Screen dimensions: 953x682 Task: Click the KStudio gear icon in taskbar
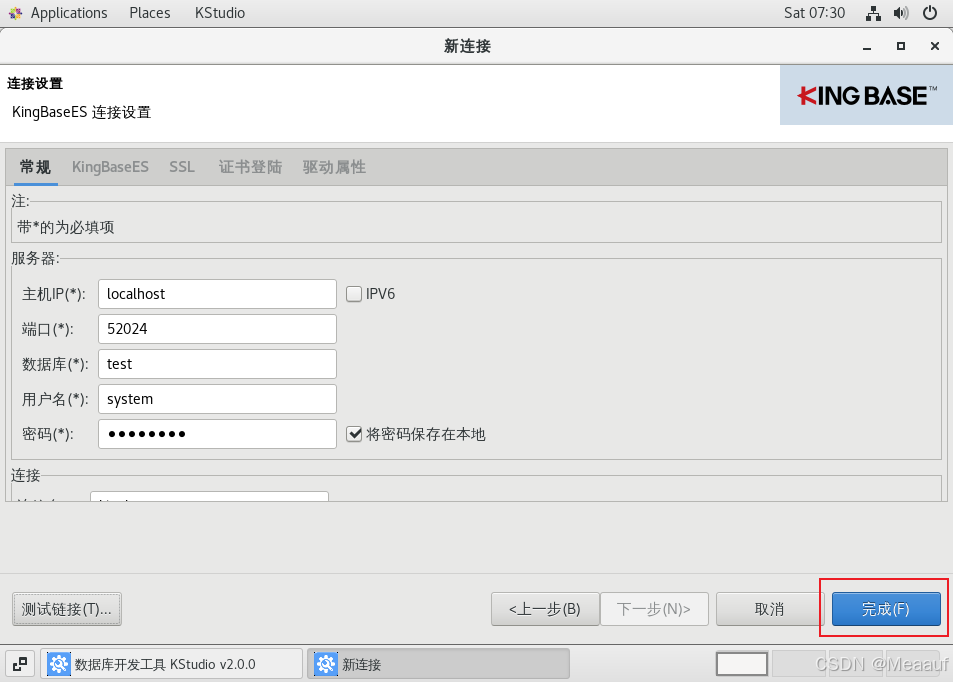tap(59, 664)
